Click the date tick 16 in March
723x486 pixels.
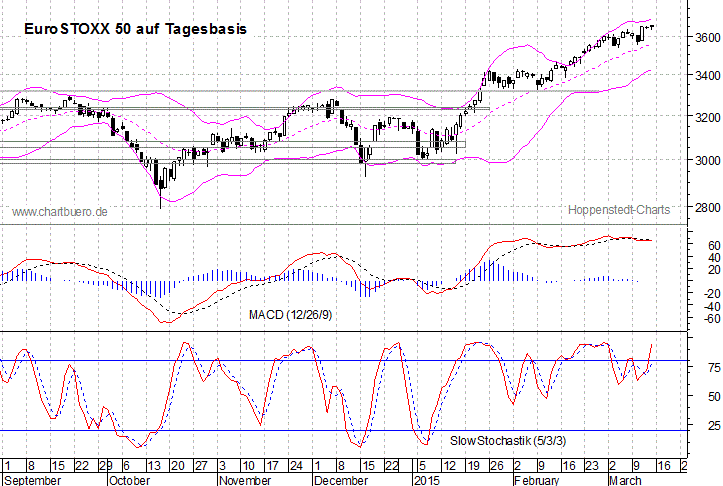click(x=664, y=466)
